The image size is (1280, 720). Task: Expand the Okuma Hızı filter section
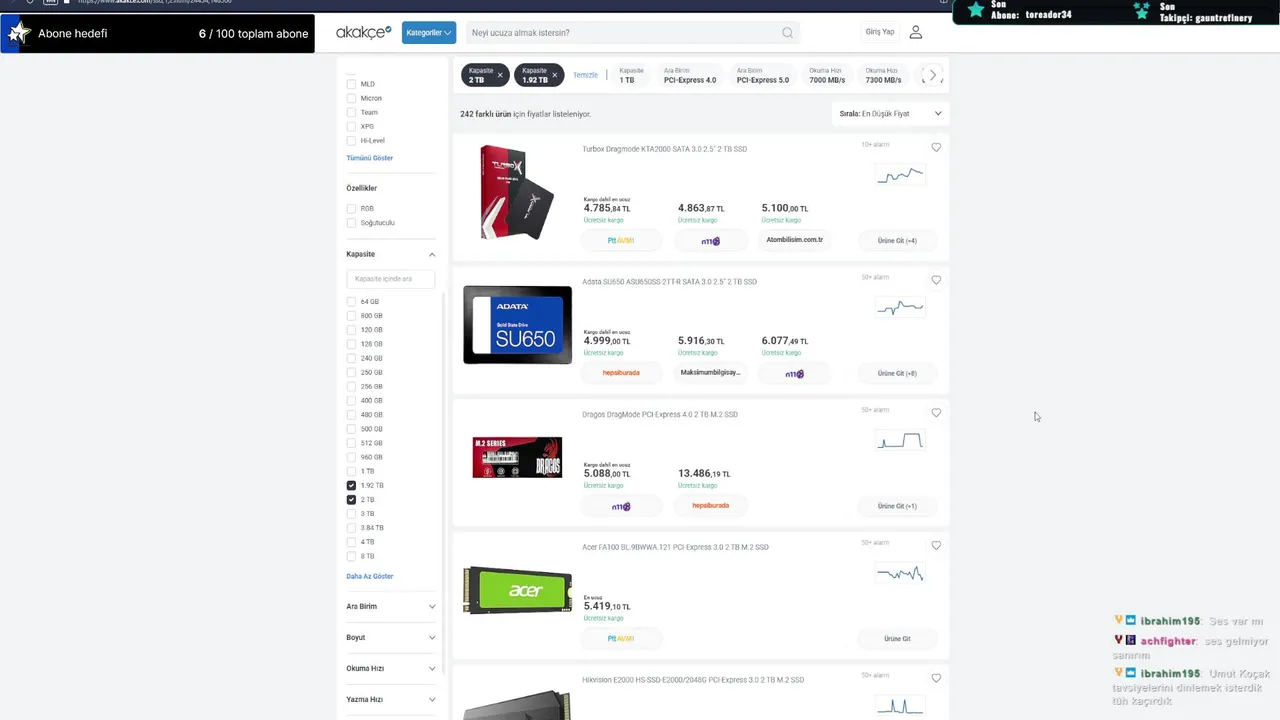point(391,668)
